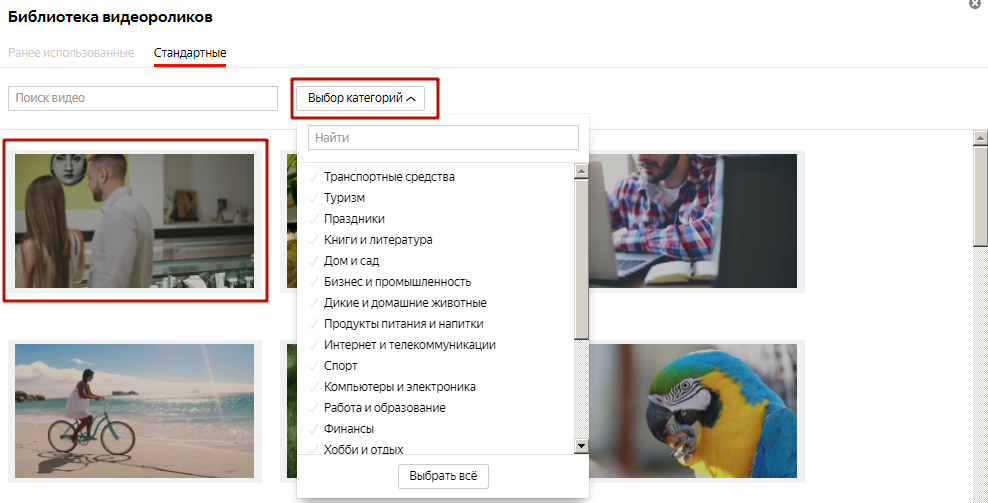
Task: Click the Поиск видео search field
Action: tap(143, 98)
